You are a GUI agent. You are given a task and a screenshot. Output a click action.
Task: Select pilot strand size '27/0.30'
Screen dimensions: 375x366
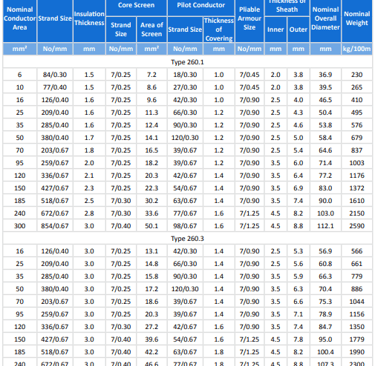tap(185, 88)
